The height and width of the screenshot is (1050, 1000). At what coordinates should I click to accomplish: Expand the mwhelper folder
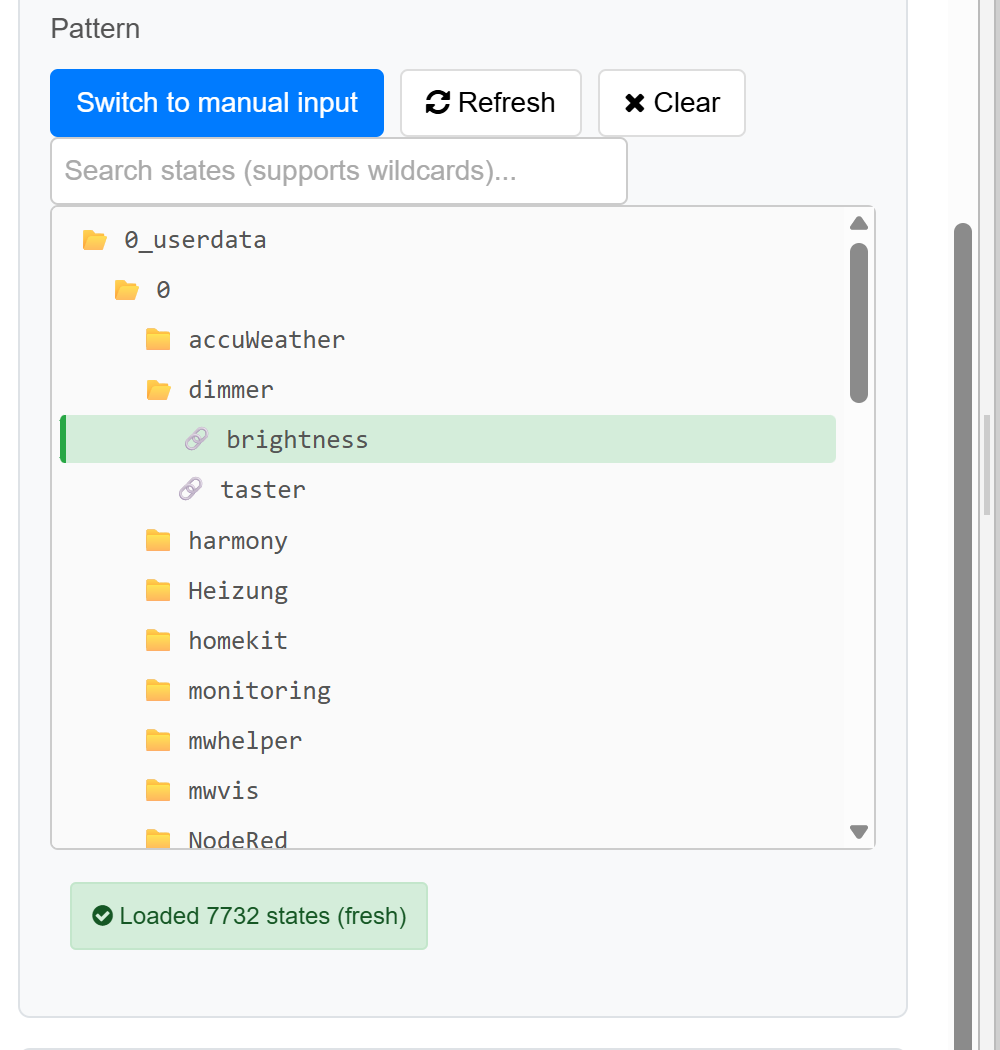245,741
